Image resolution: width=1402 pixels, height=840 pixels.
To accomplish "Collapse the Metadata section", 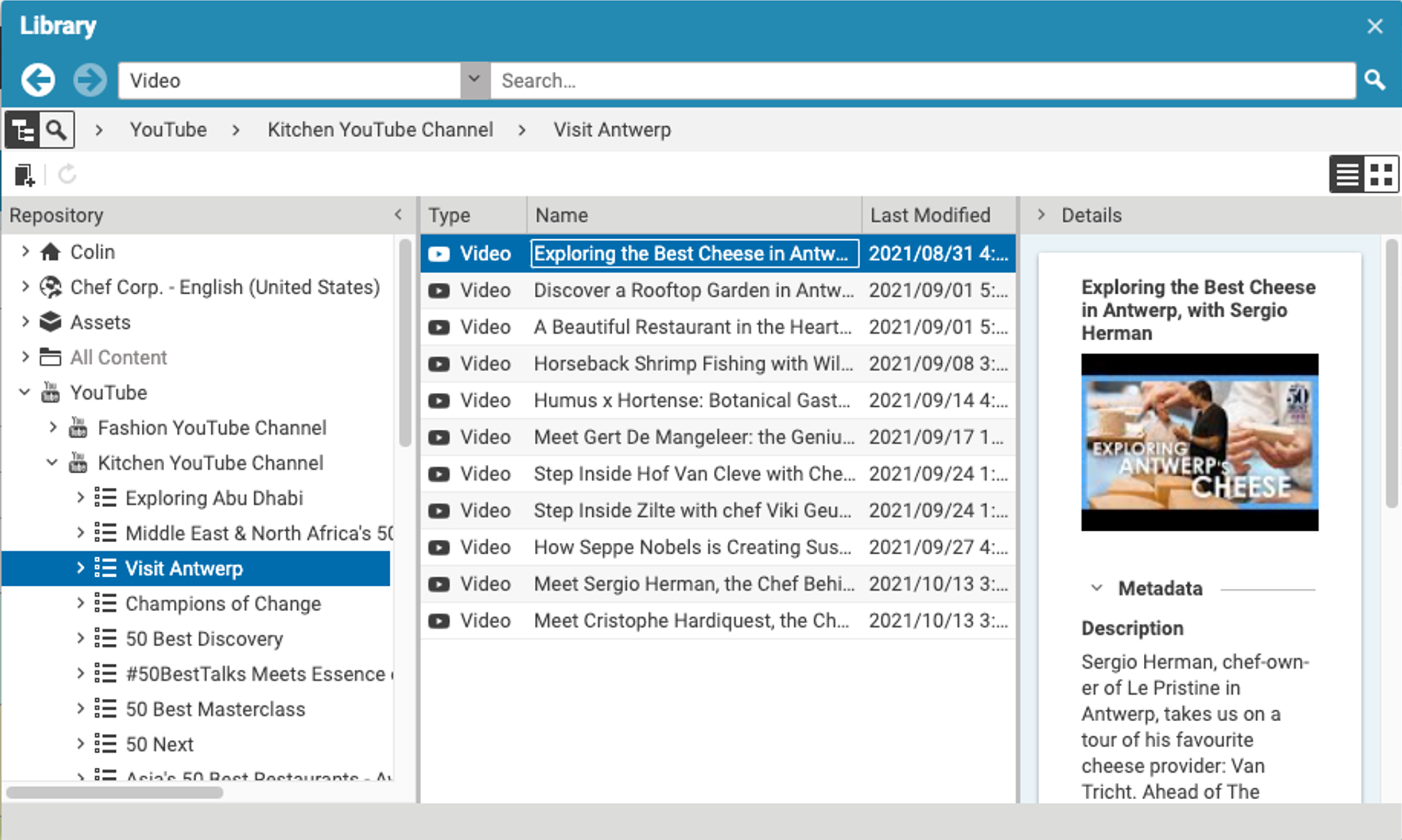I will [x=1096, y=588].
